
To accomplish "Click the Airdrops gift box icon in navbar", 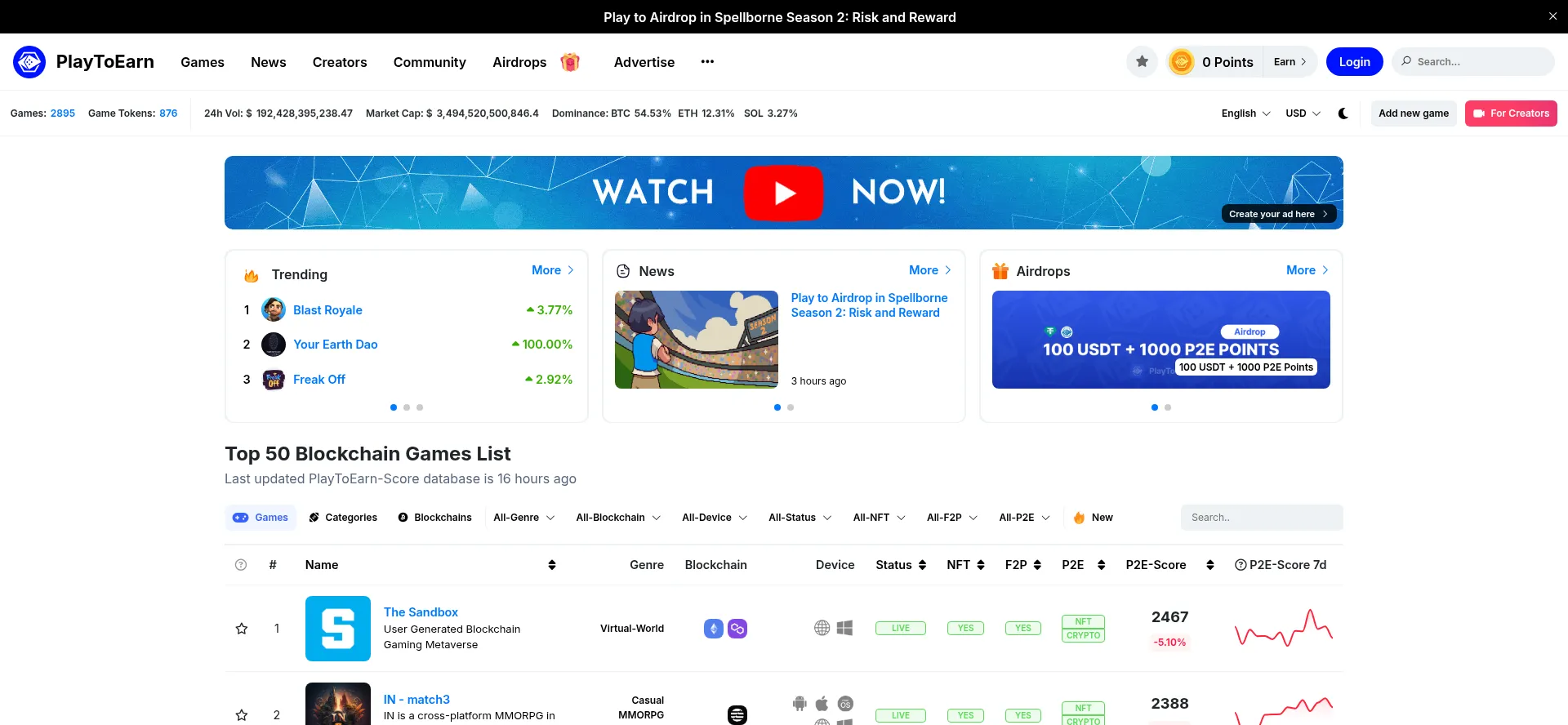I will (570, 62).
